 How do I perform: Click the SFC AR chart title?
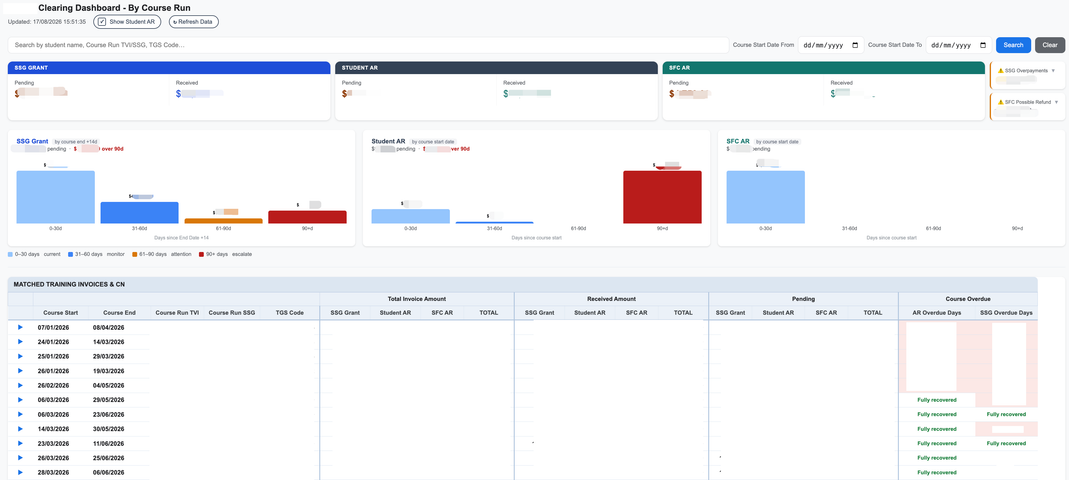pos(738,141)
